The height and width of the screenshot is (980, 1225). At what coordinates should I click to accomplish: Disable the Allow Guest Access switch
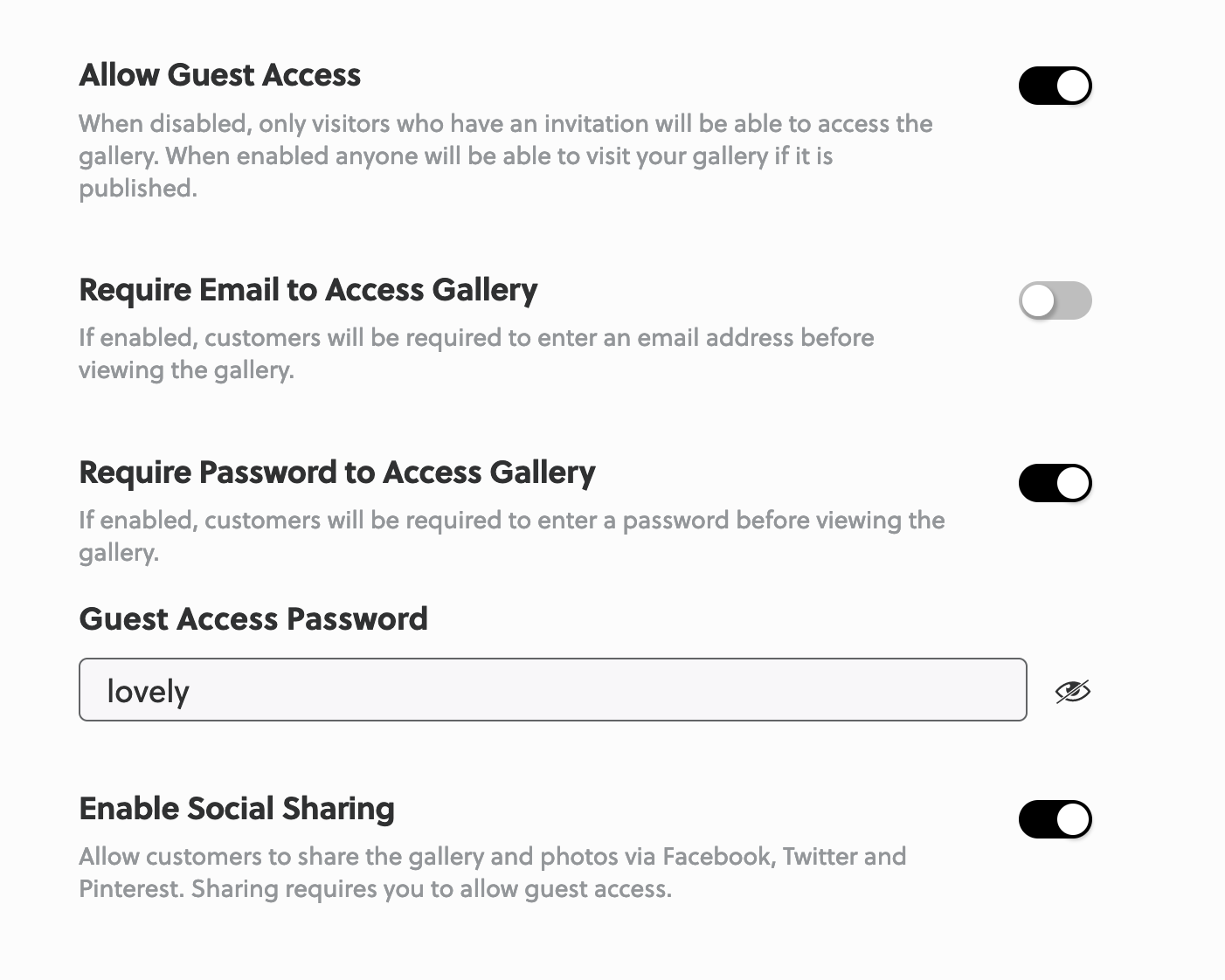(x=1055, y=86)
